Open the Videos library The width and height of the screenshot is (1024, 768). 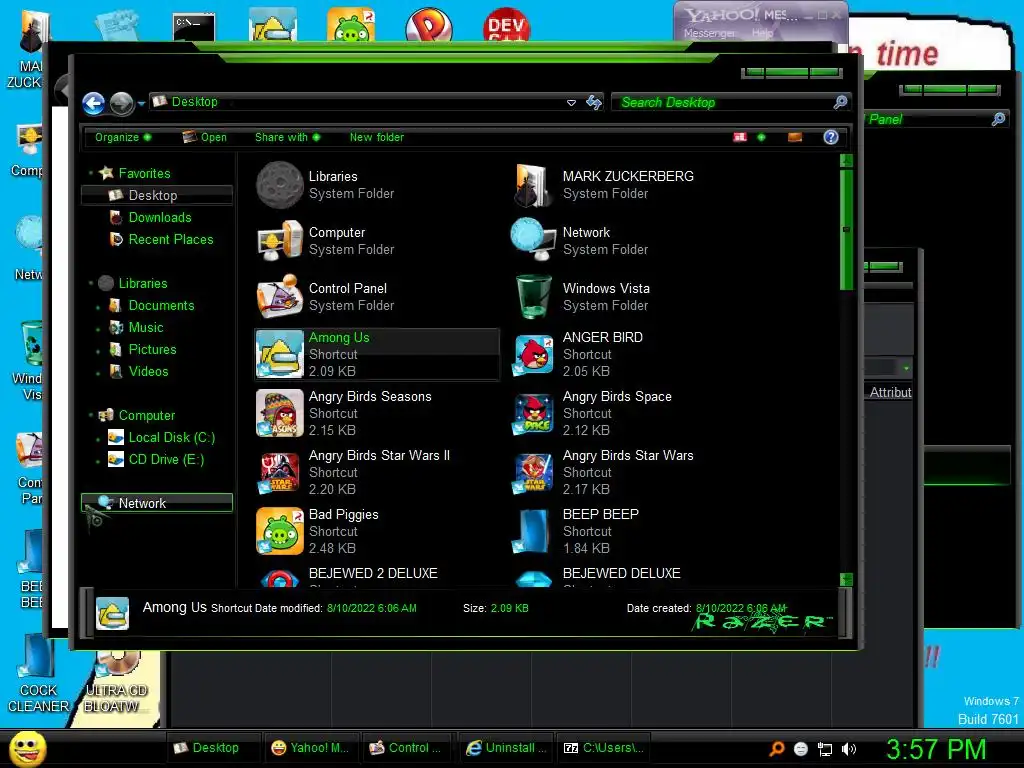click(148, 372)
